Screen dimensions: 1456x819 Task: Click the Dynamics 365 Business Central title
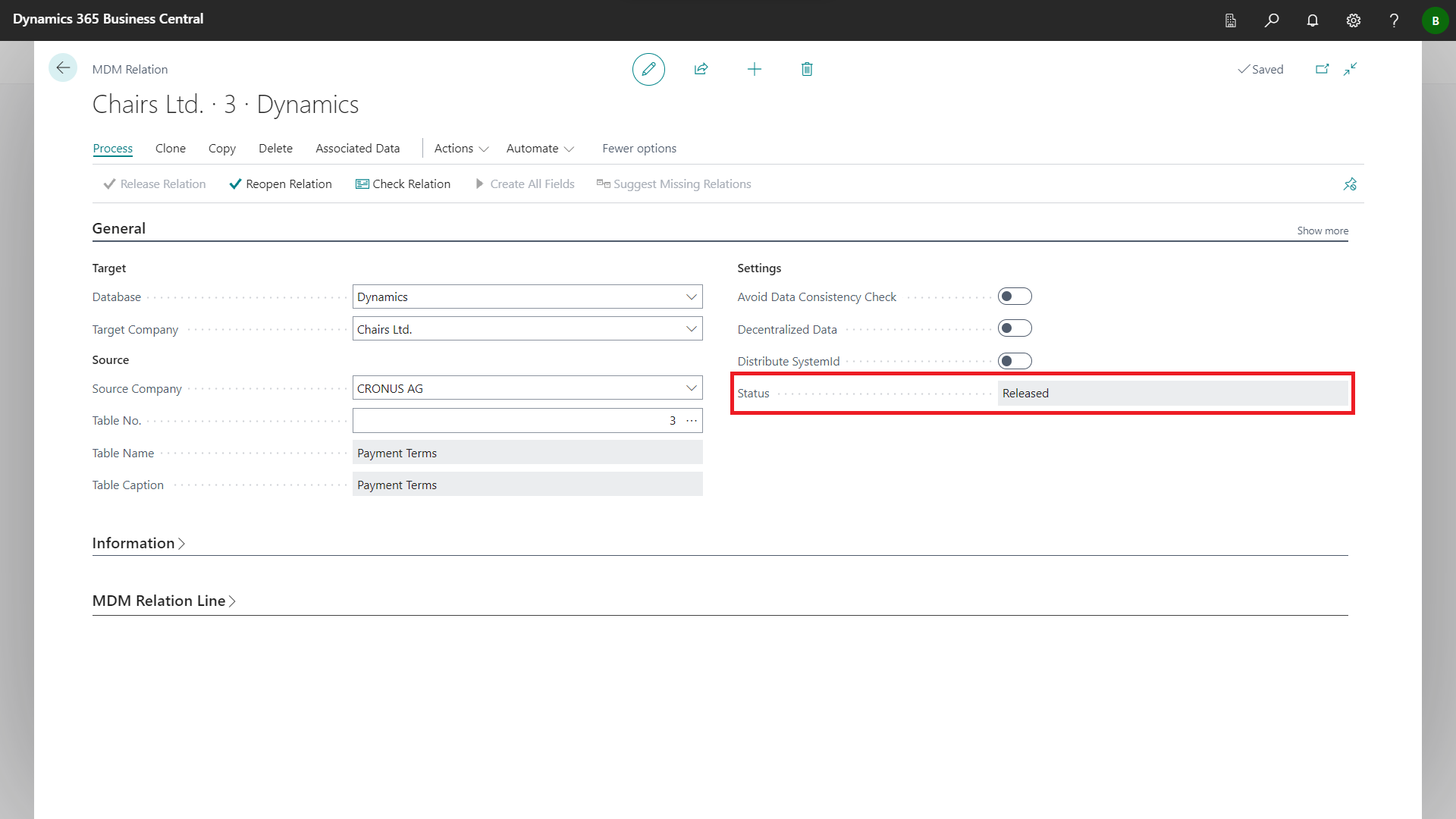click(x=108, y=19)
